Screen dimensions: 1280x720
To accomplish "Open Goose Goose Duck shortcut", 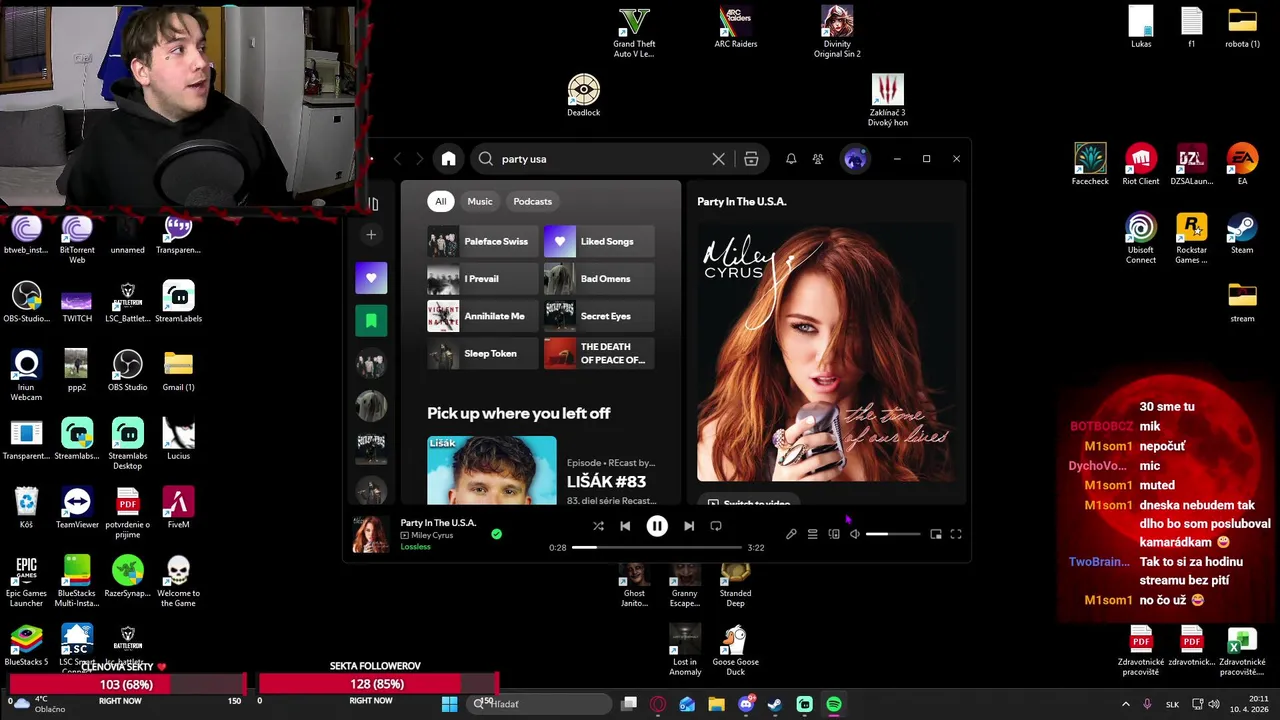I will point(735,651).
